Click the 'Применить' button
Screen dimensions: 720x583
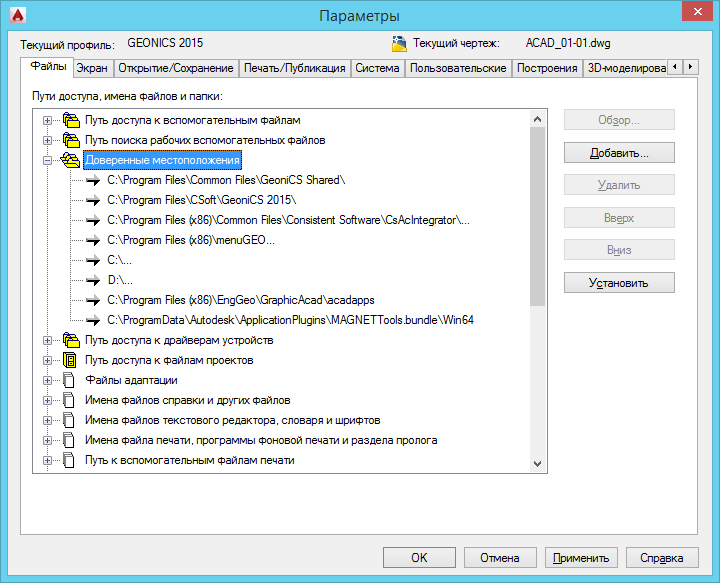581,557
